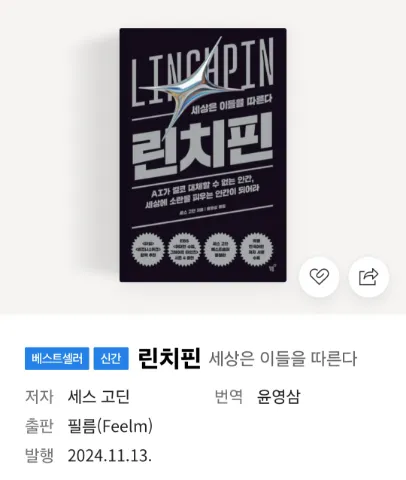Click the second round seal on cover
Screen dimensions: 406x480
[x=184, y=250]
